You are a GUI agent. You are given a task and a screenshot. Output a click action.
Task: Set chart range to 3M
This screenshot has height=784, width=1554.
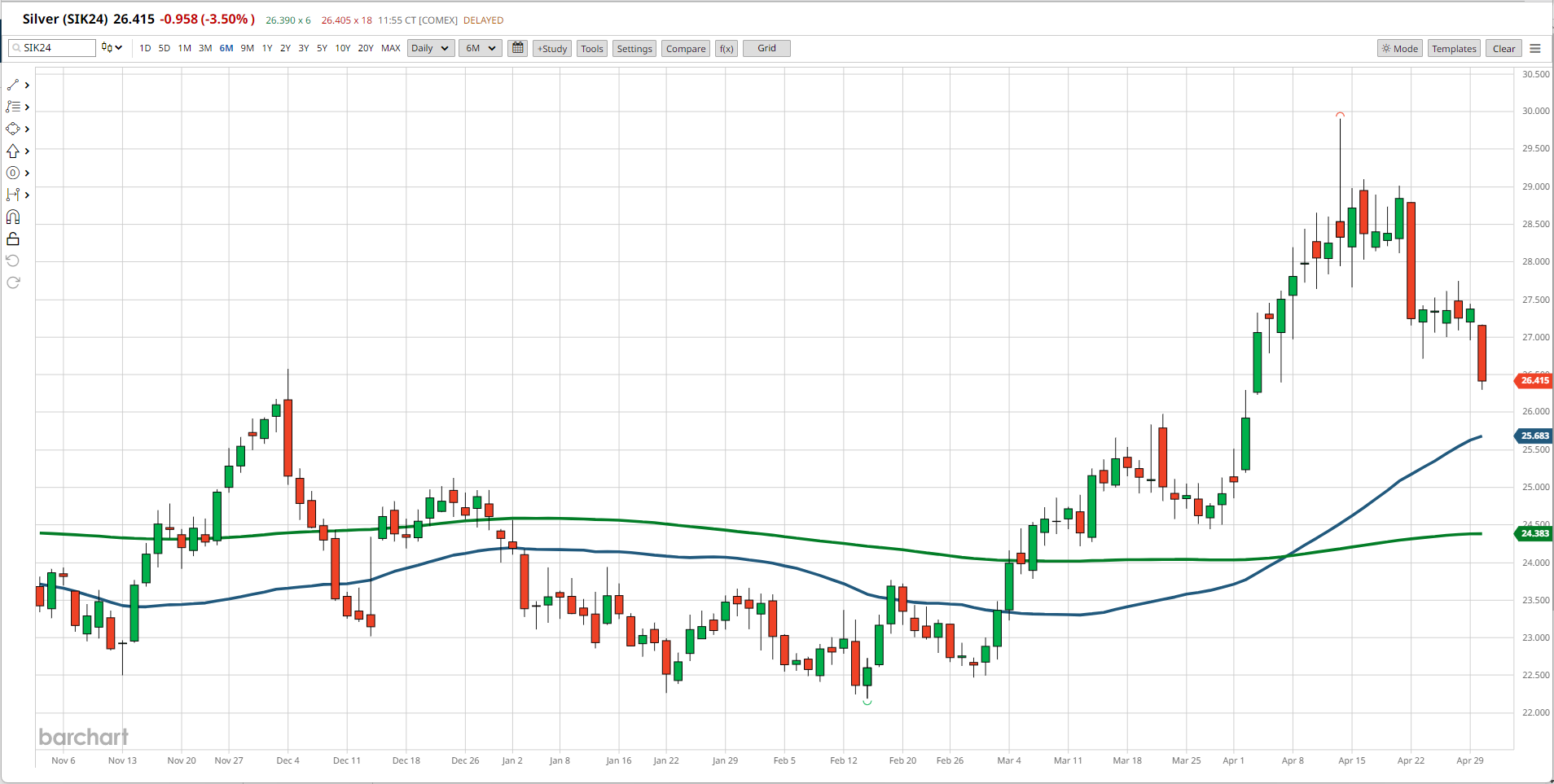pos(205,48)
